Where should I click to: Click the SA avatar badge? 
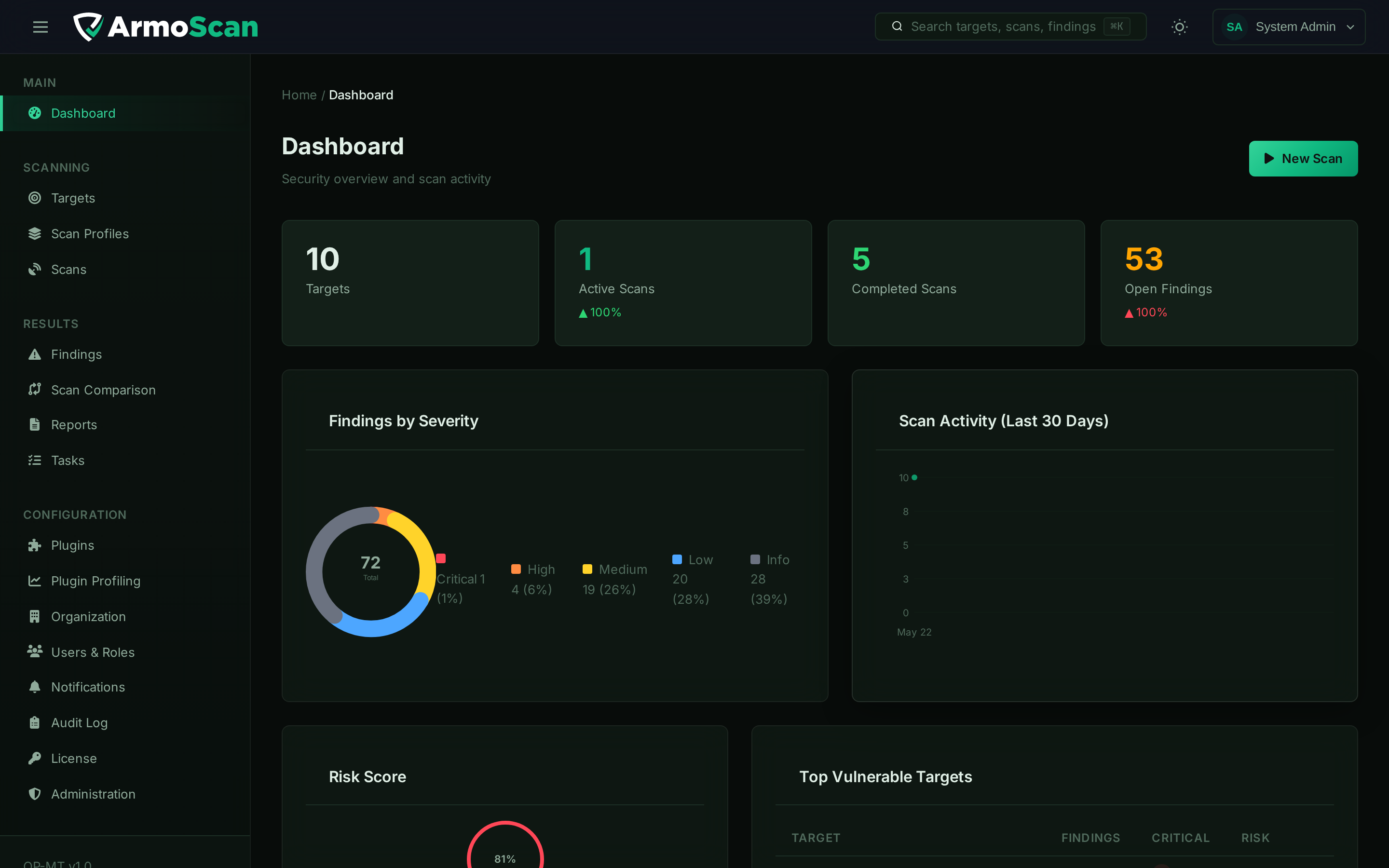coord(1234,27)
